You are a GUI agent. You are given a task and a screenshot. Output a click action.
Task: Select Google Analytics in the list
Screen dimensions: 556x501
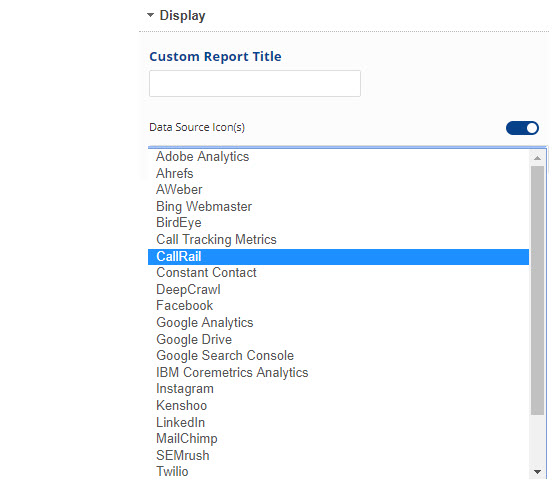338,323
